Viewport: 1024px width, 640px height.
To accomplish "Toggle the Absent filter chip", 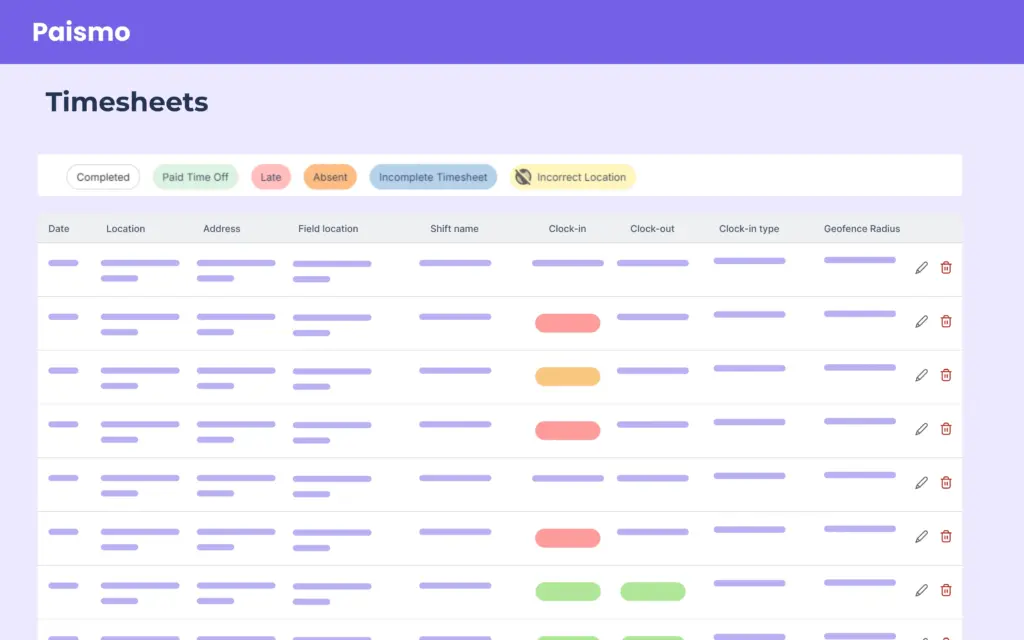I will (330, 177).
